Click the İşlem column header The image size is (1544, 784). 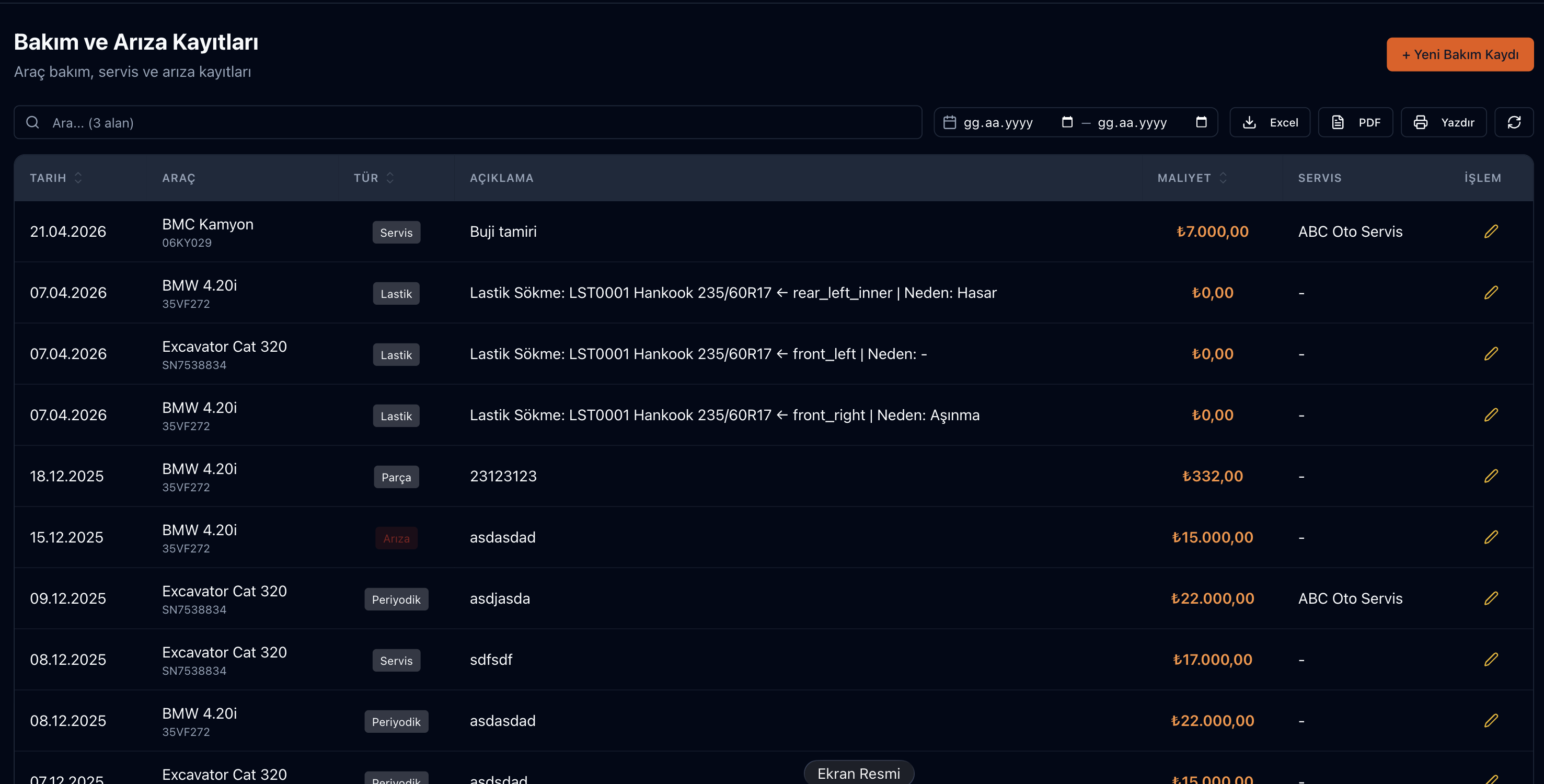pos(1482,178)
